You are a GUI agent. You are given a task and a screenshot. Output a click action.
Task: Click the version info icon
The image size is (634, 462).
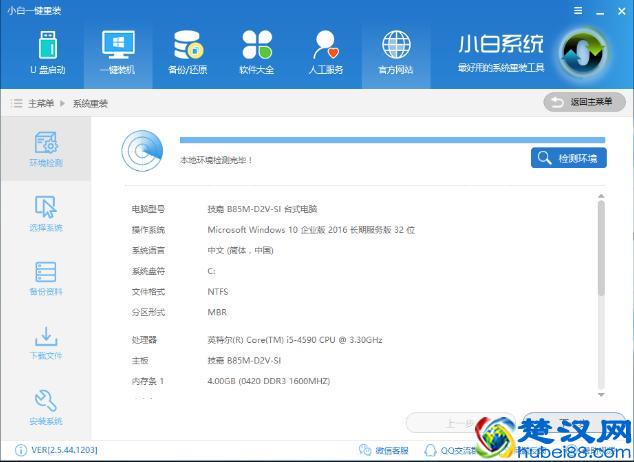(x=21, y=450)
